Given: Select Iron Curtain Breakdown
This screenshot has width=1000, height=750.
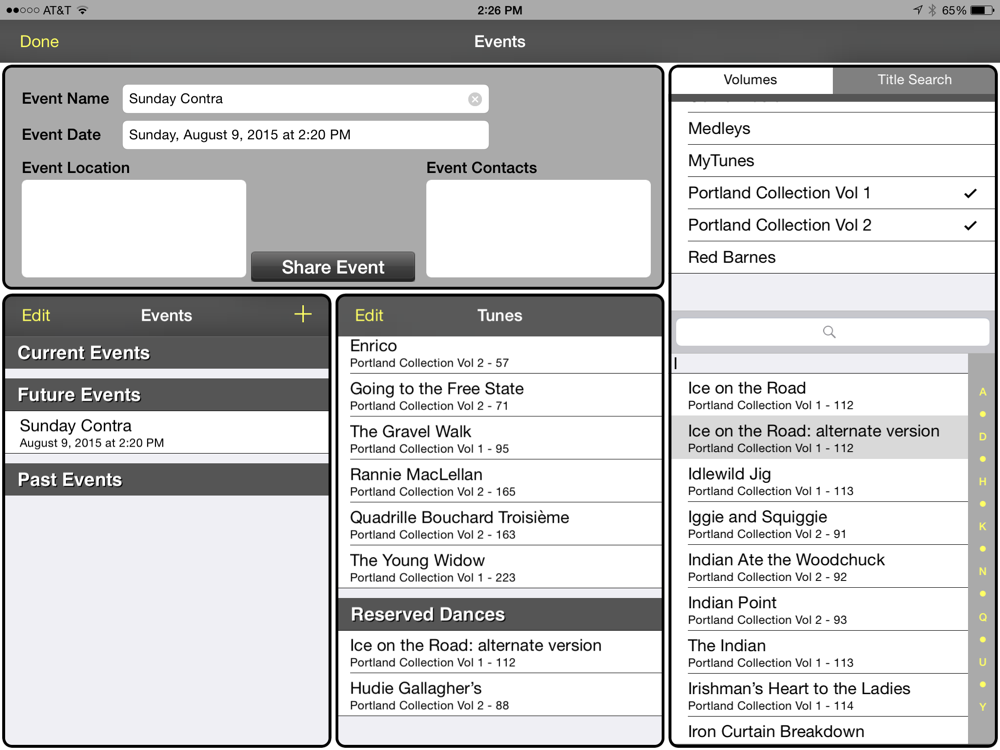Looking at the screenshot, I should tap(820, 731).
